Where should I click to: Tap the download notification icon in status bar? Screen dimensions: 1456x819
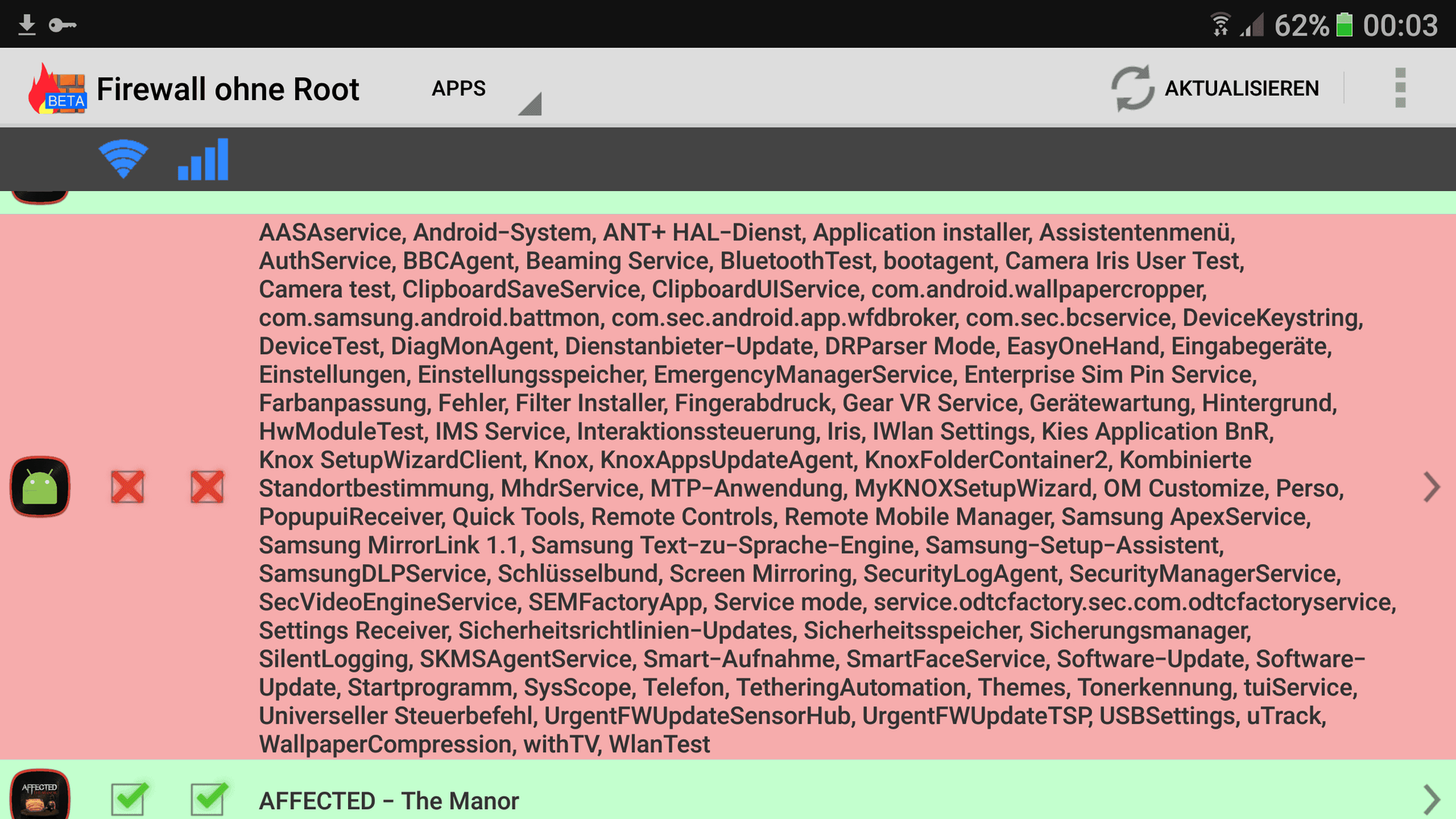pos(27,24)
